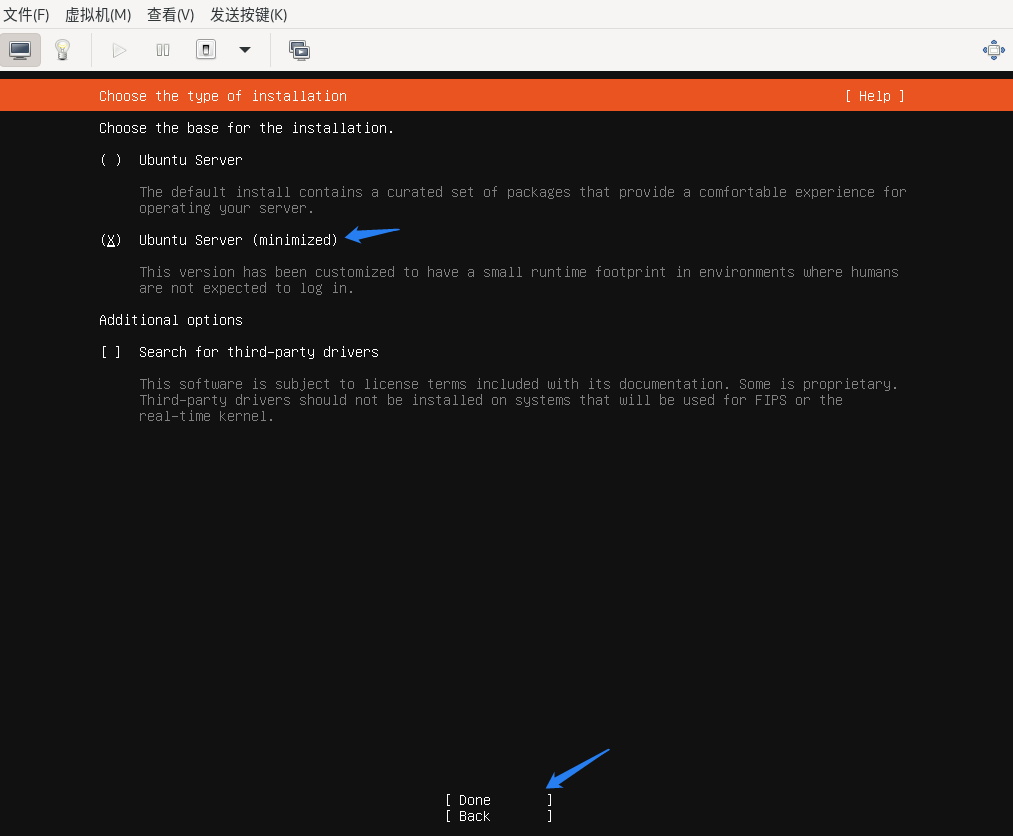The height and width of the screenshot is (836, 1013).
Task: Open virtual hardware details lightbulb
Action: 62,50
